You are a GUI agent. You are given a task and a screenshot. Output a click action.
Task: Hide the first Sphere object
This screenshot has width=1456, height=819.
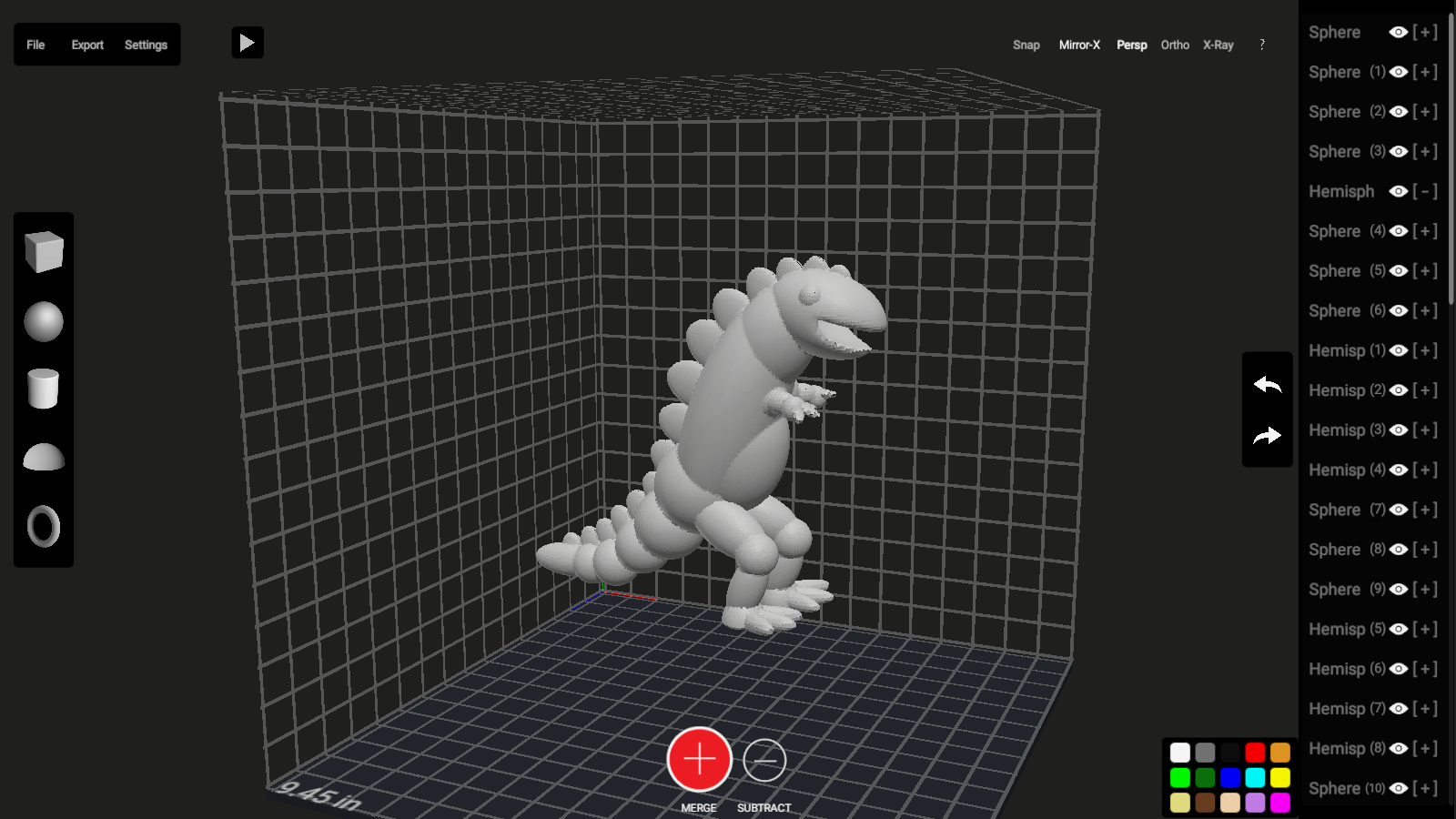coord(1399,32)
